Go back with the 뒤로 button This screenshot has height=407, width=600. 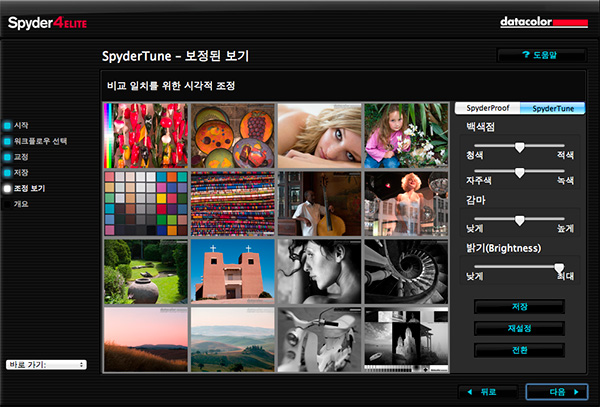click(489, 391)
